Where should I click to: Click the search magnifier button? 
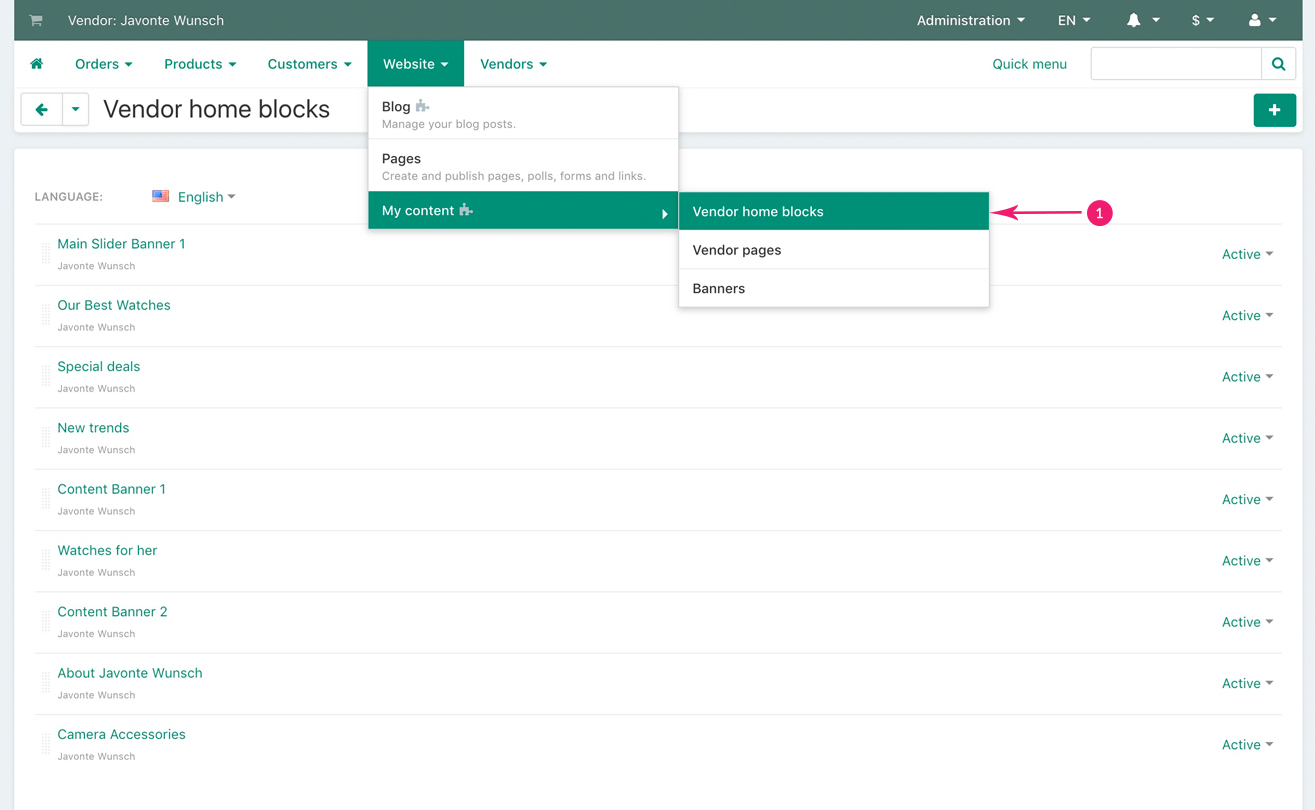coord(1278,64)
